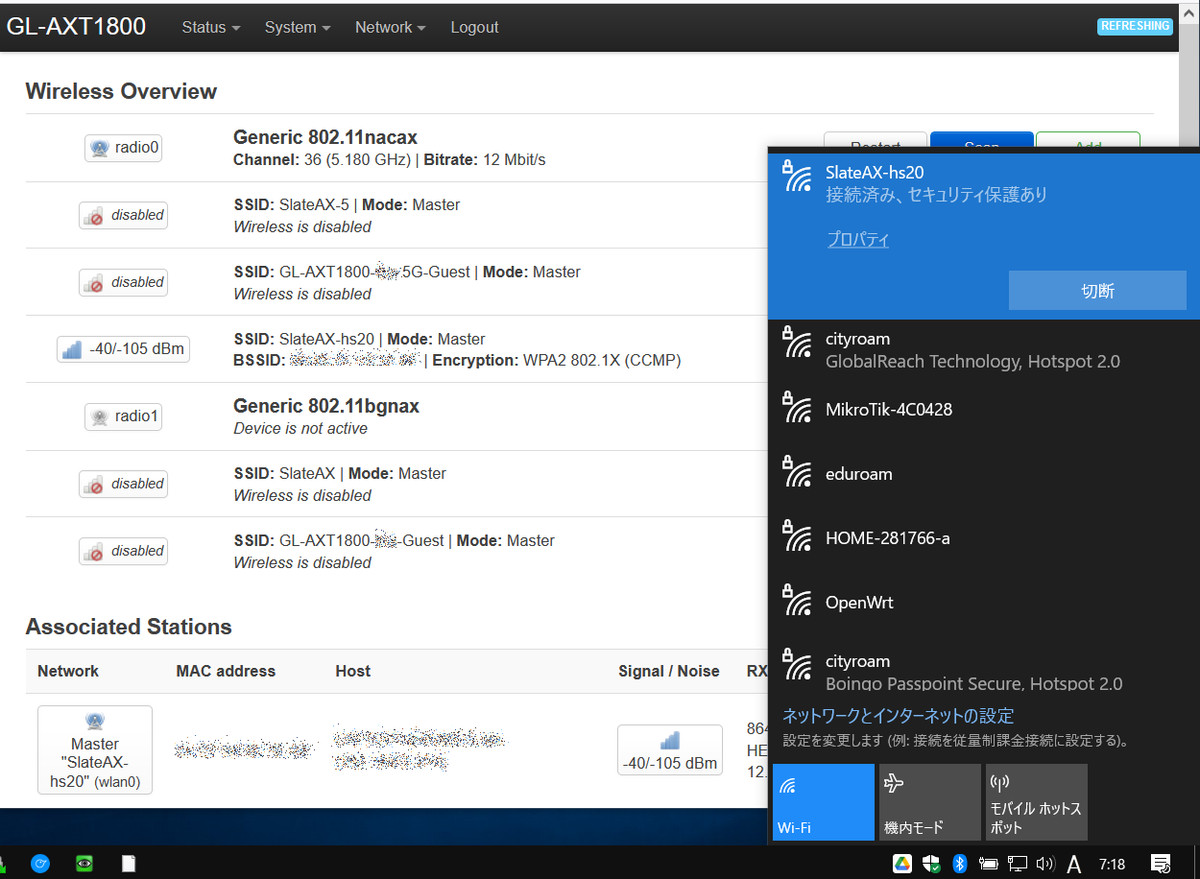Click the "Host" column header
Image resolution: width=1200 pixels, height=879 pixels.
coord(353,671)
